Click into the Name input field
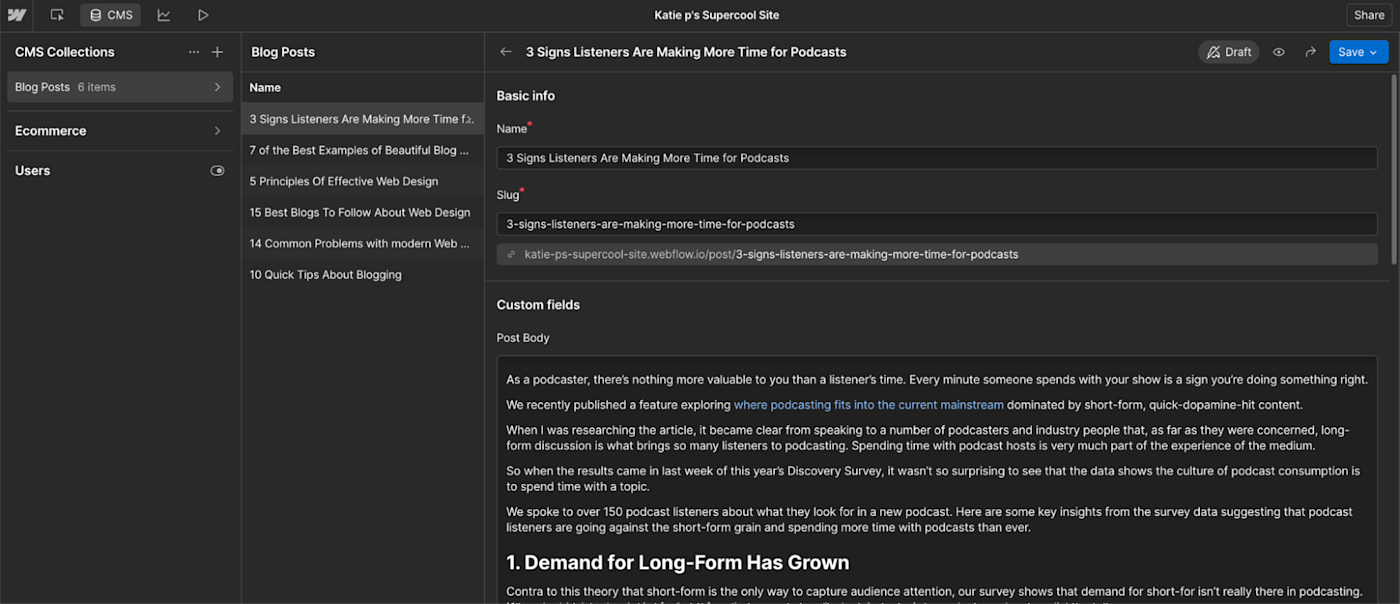Screen dimensions: 1400x604 pos(937,158)
